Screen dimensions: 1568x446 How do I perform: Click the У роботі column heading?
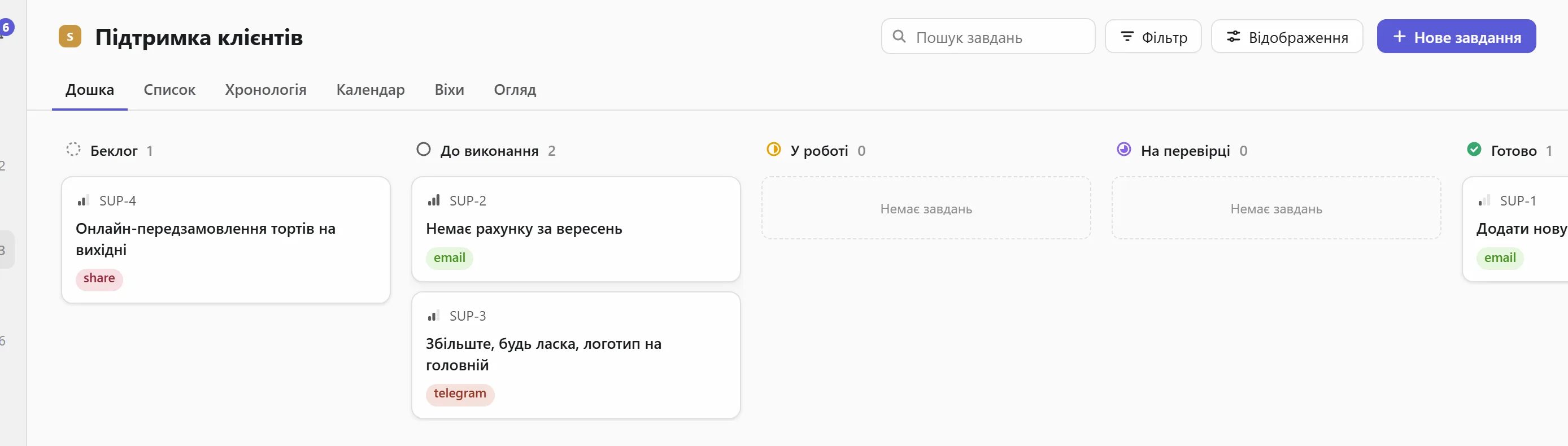tap(820, 150)
